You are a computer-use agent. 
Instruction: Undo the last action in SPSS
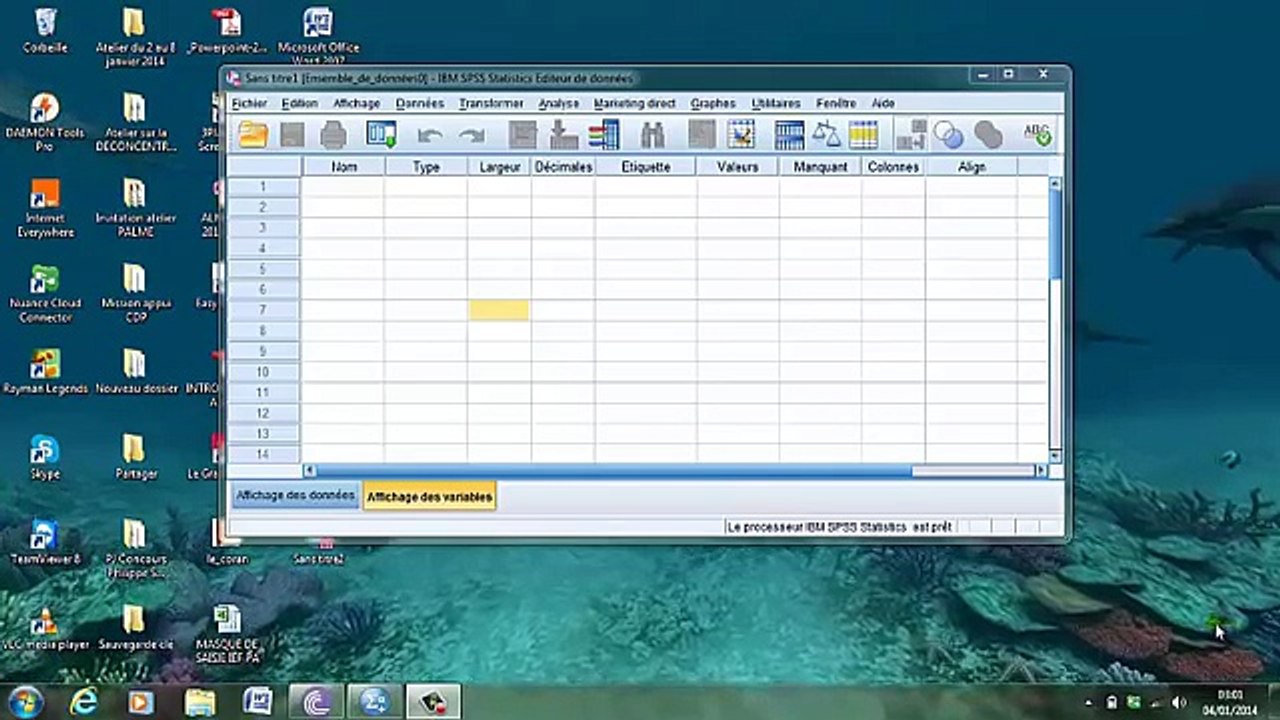pos(430,135)
